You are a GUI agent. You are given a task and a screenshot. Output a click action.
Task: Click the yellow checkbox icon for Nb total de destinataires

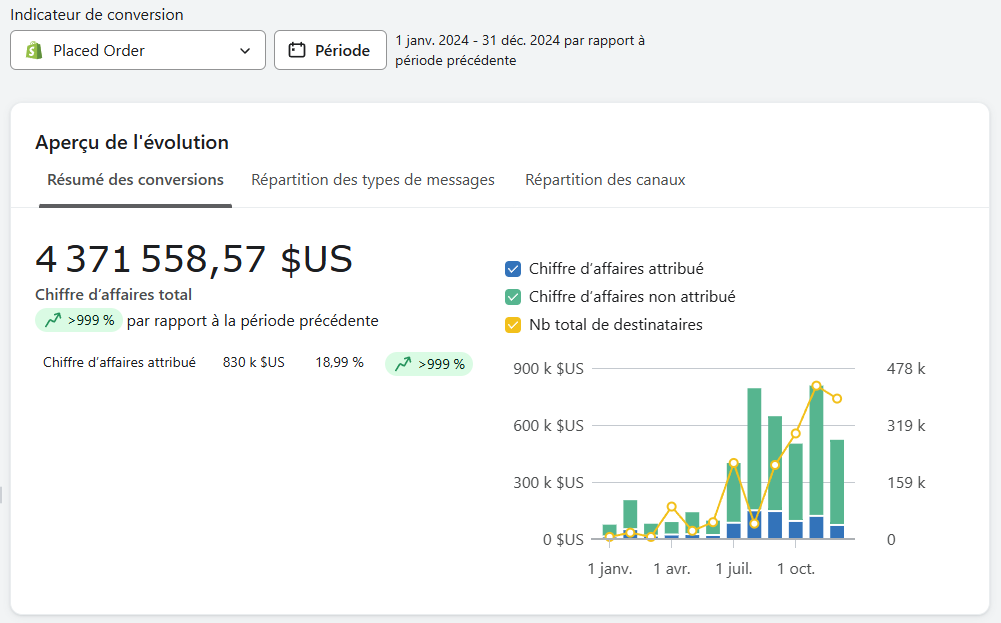click(x=514, y=324)
